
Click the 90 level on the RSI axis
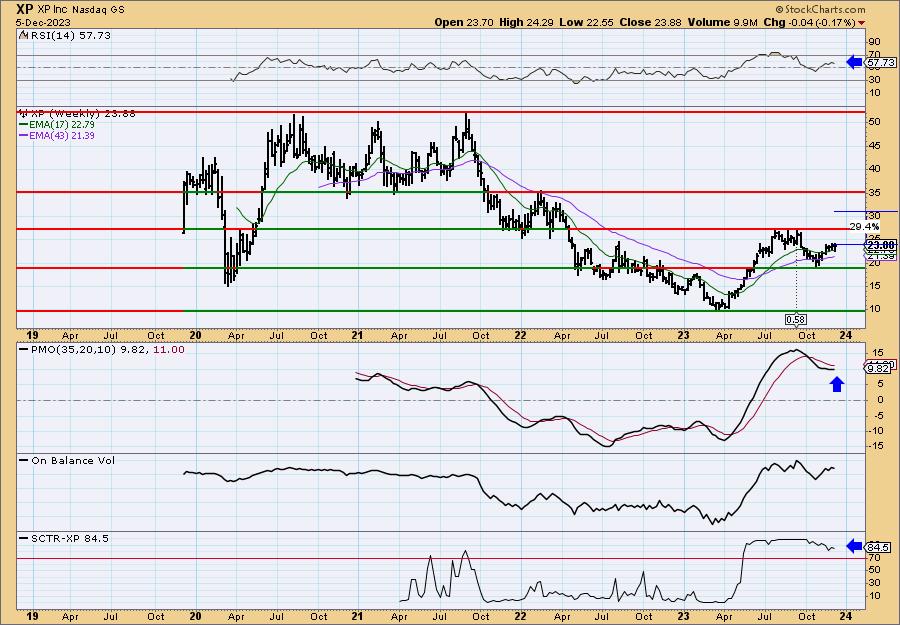[x=874, y=42]
